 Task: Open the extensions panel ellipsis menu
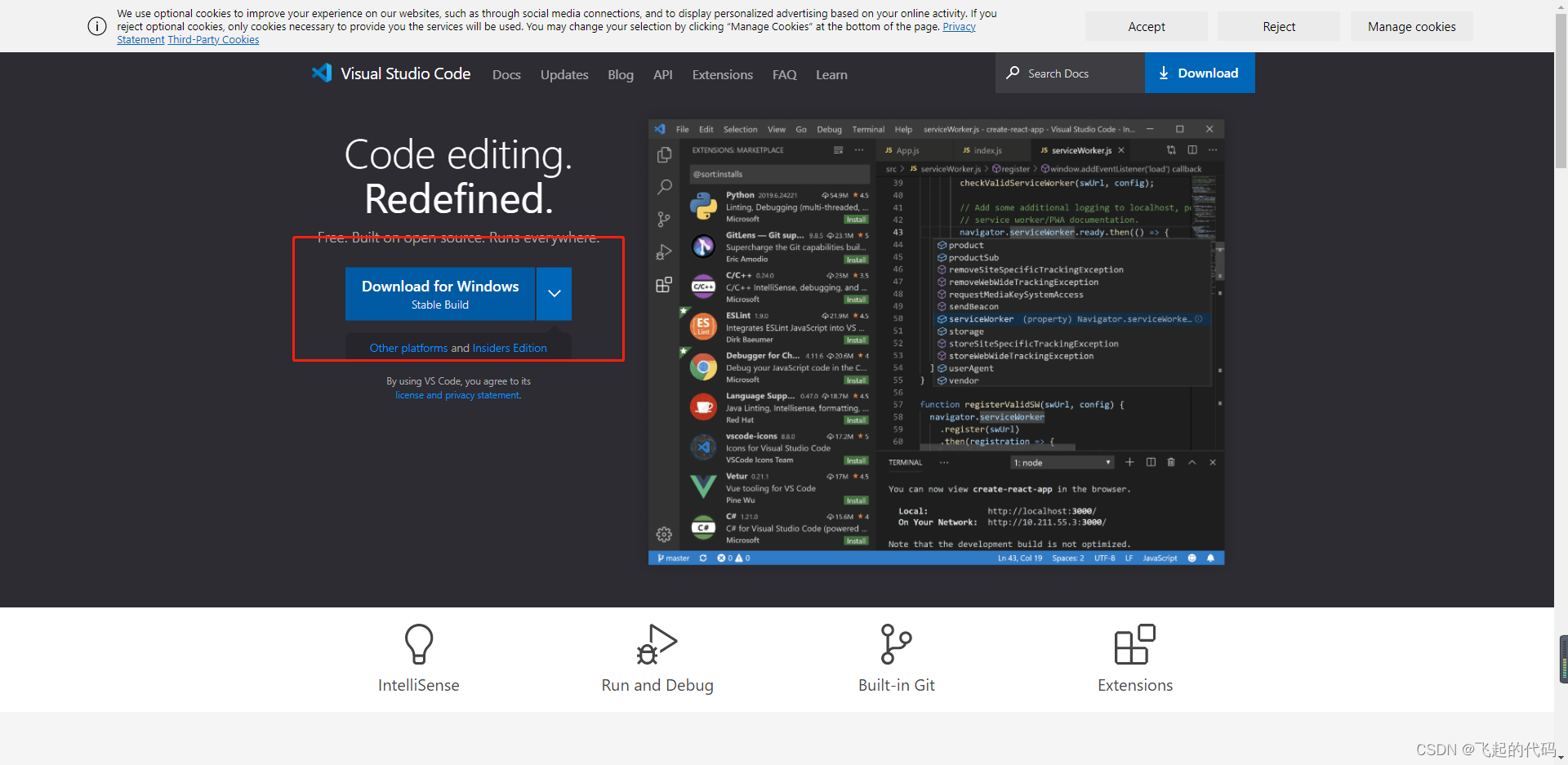[859, 150]
